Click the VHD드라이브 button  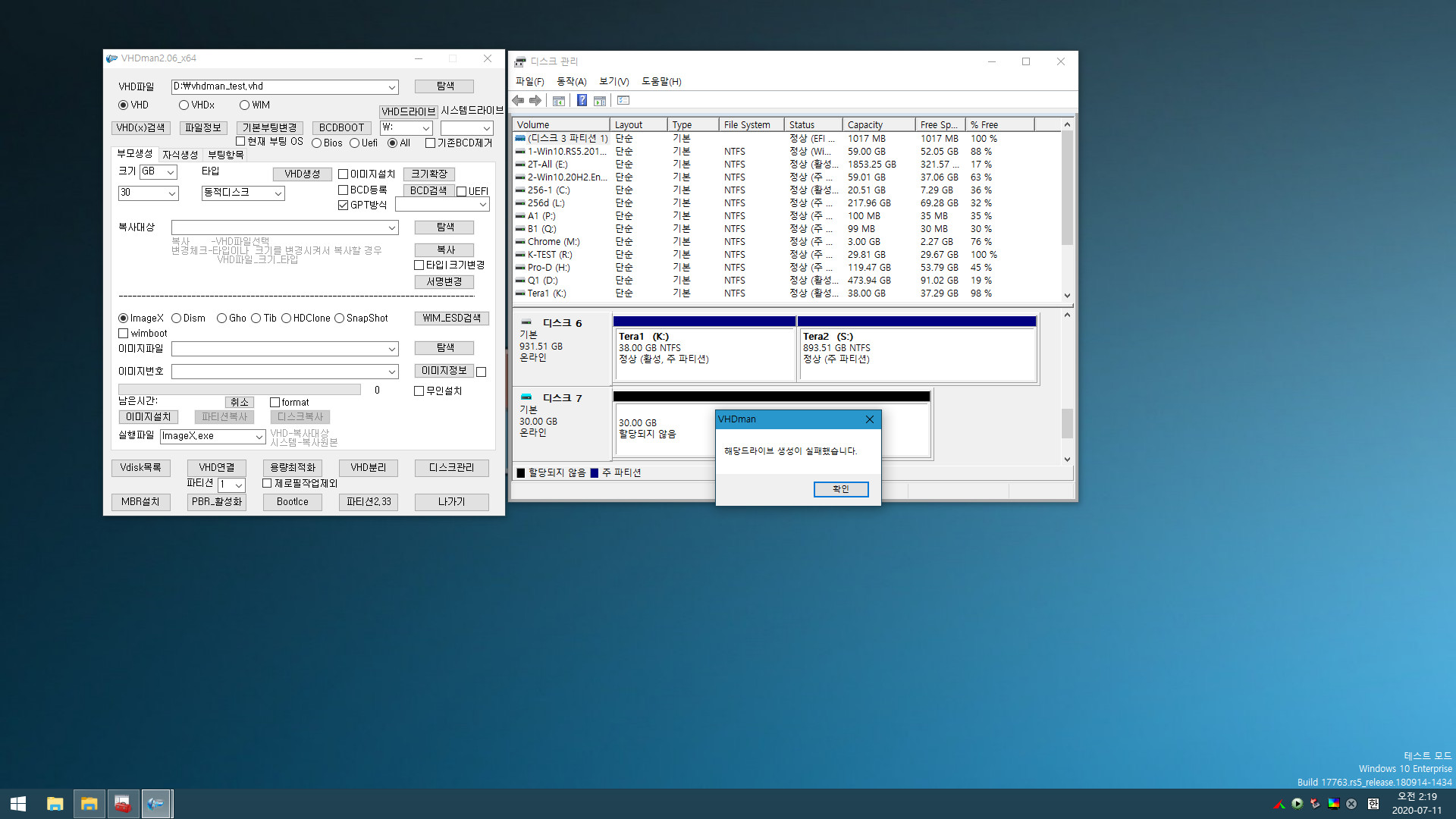pyautogui.click(x=408, y=111)
